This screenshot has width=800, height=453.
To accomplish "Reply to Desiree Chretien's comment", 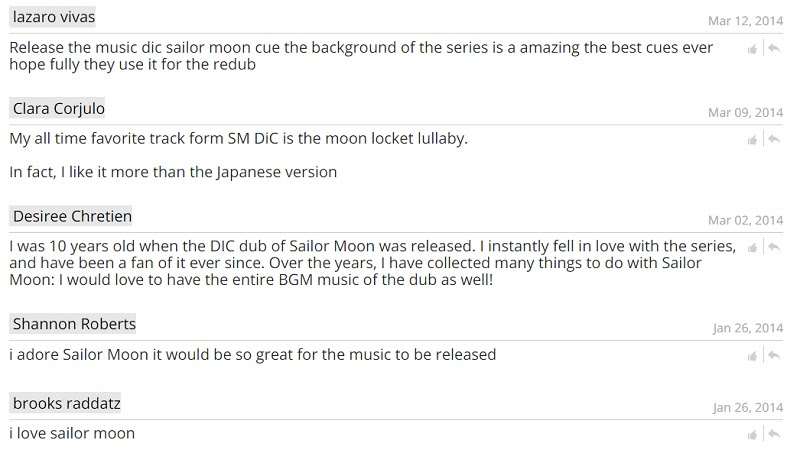I will click(774, 247).
